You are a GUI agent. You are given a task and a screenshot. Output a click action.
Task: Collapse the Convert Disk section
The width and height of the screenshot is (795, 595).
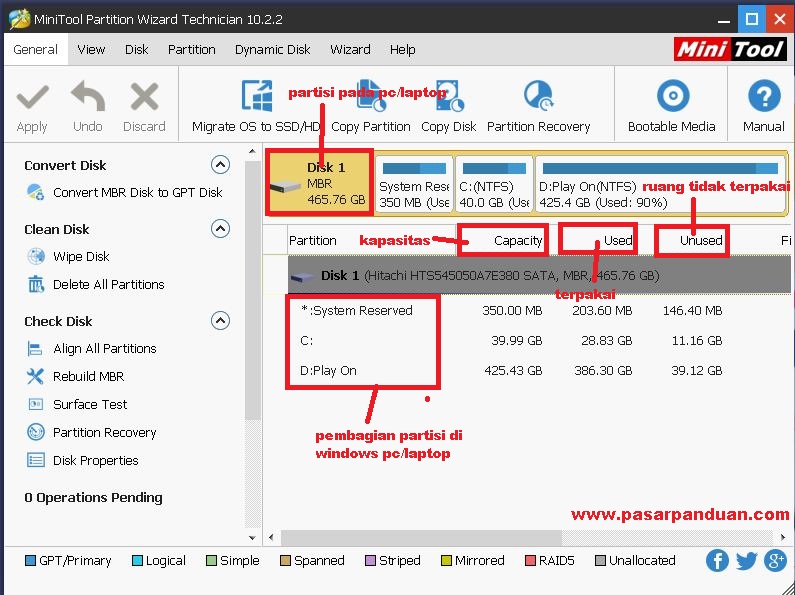[220, 165]
